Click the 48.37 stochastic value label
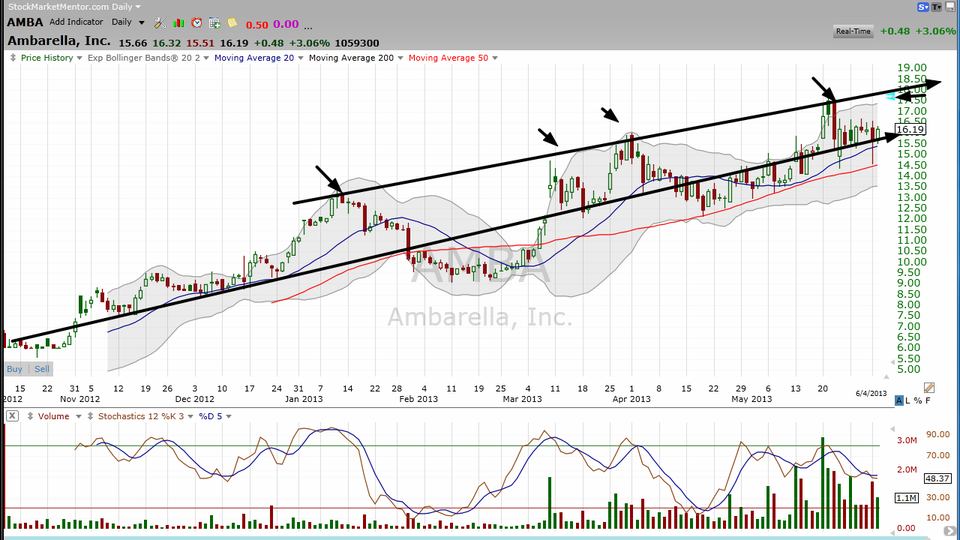Viewport: 960px width, 540px height. [x=937, y=479]
